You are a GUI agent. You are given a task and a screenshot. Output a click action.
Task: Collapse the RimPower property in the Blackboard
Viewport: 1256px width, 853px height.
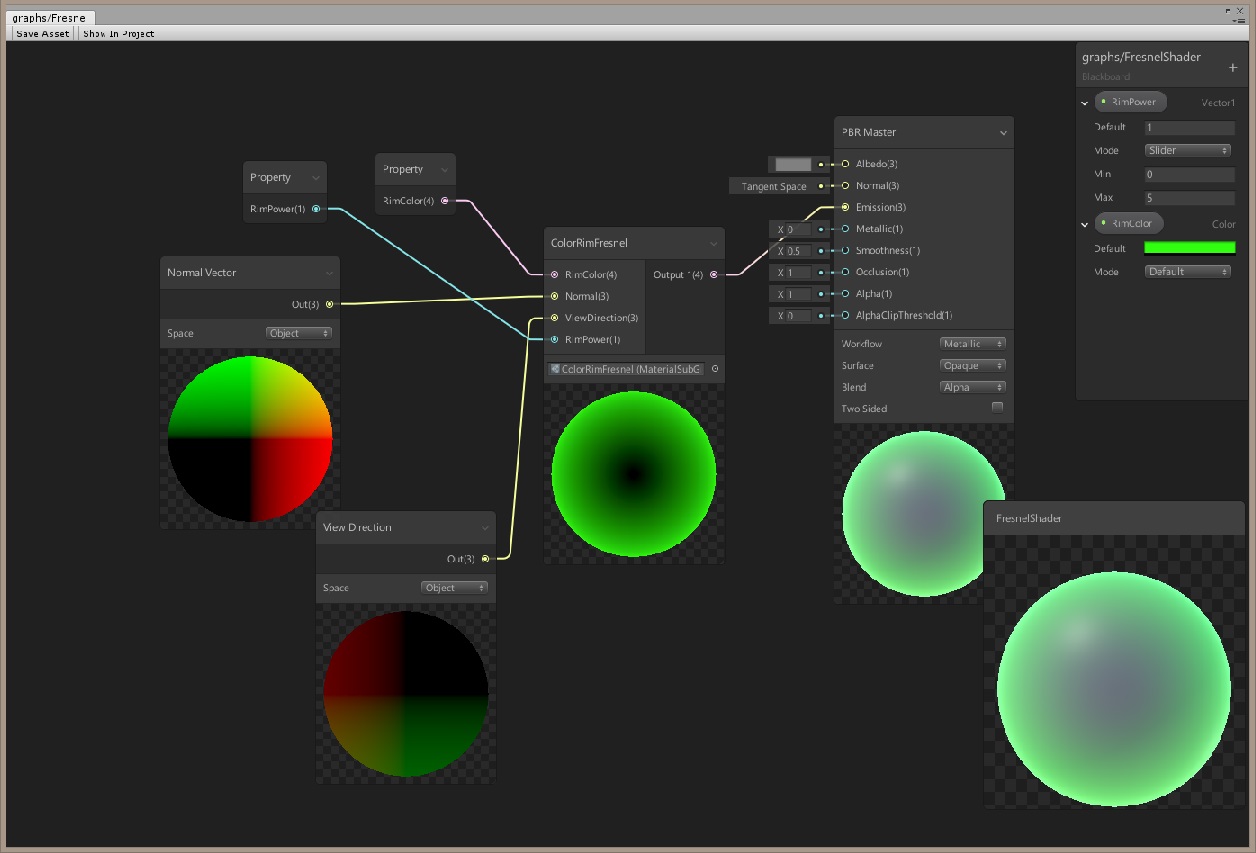click(1084, 101)
